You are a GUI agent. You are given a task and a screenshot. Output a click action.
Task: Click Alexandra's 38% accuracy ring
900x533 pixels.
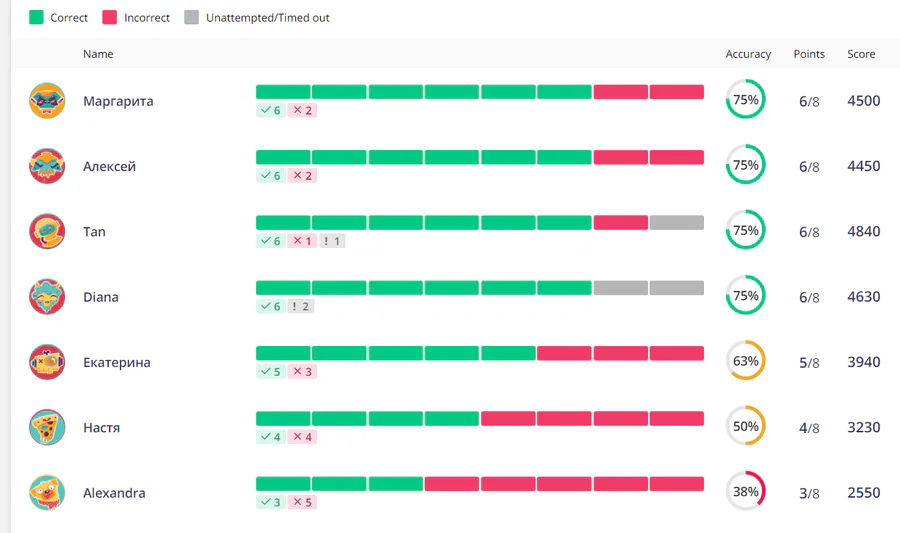(x=745, y=492)
